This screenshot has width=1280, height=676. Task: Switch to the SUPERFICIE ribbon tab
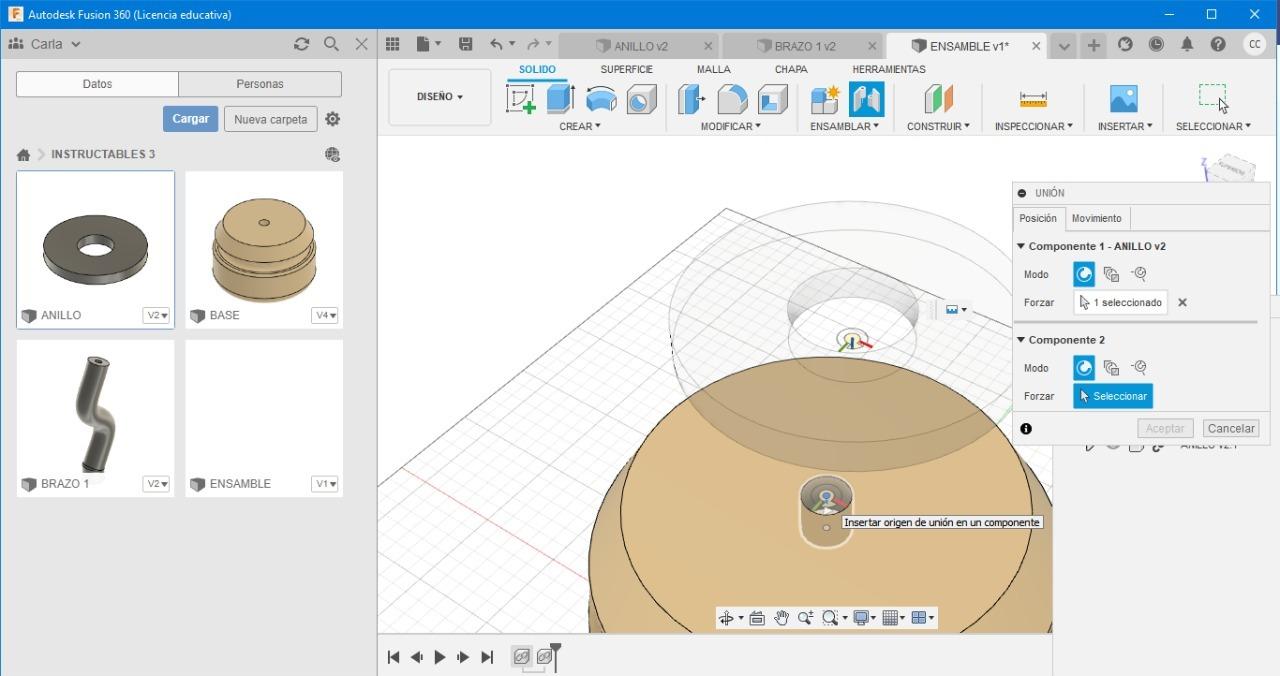(626, 69)
